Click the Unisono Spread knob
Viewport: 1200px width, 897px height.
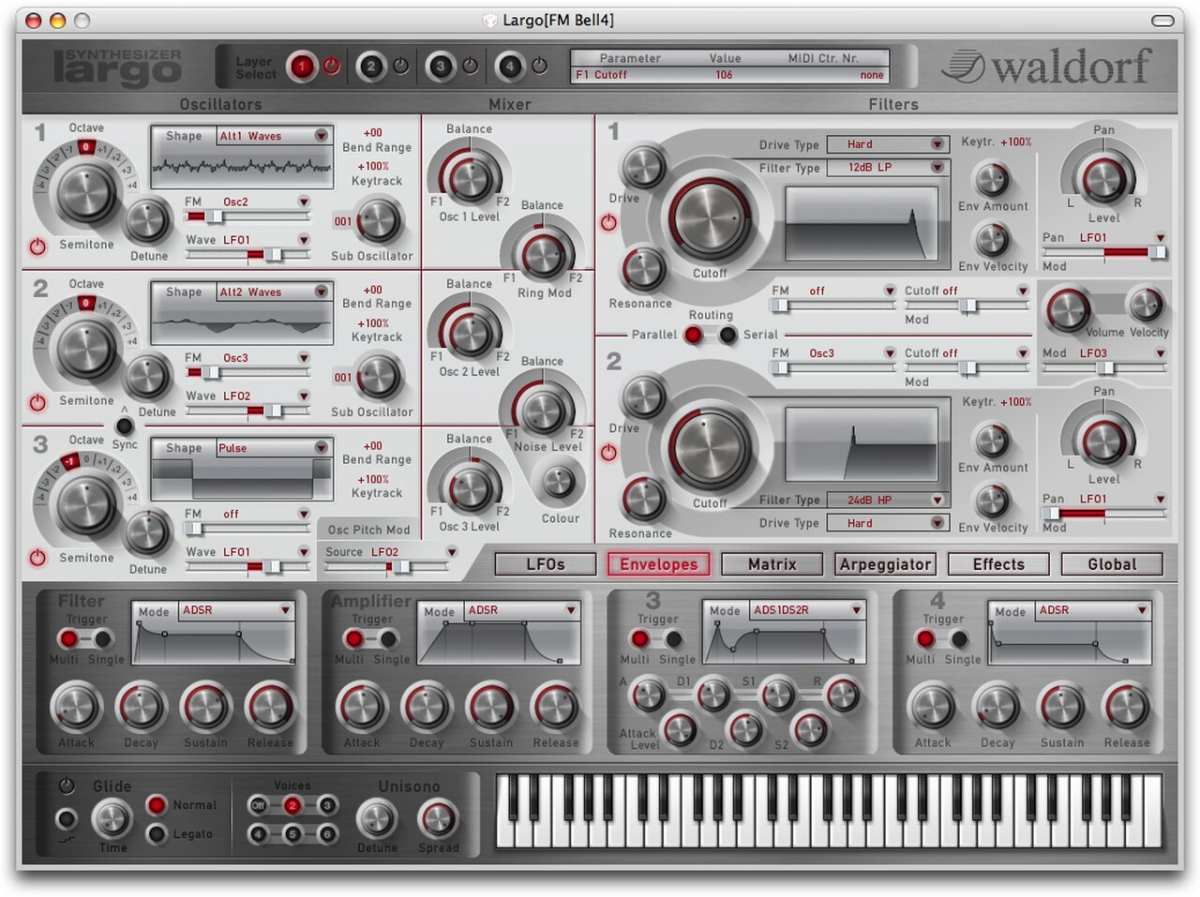coord(437,819)
